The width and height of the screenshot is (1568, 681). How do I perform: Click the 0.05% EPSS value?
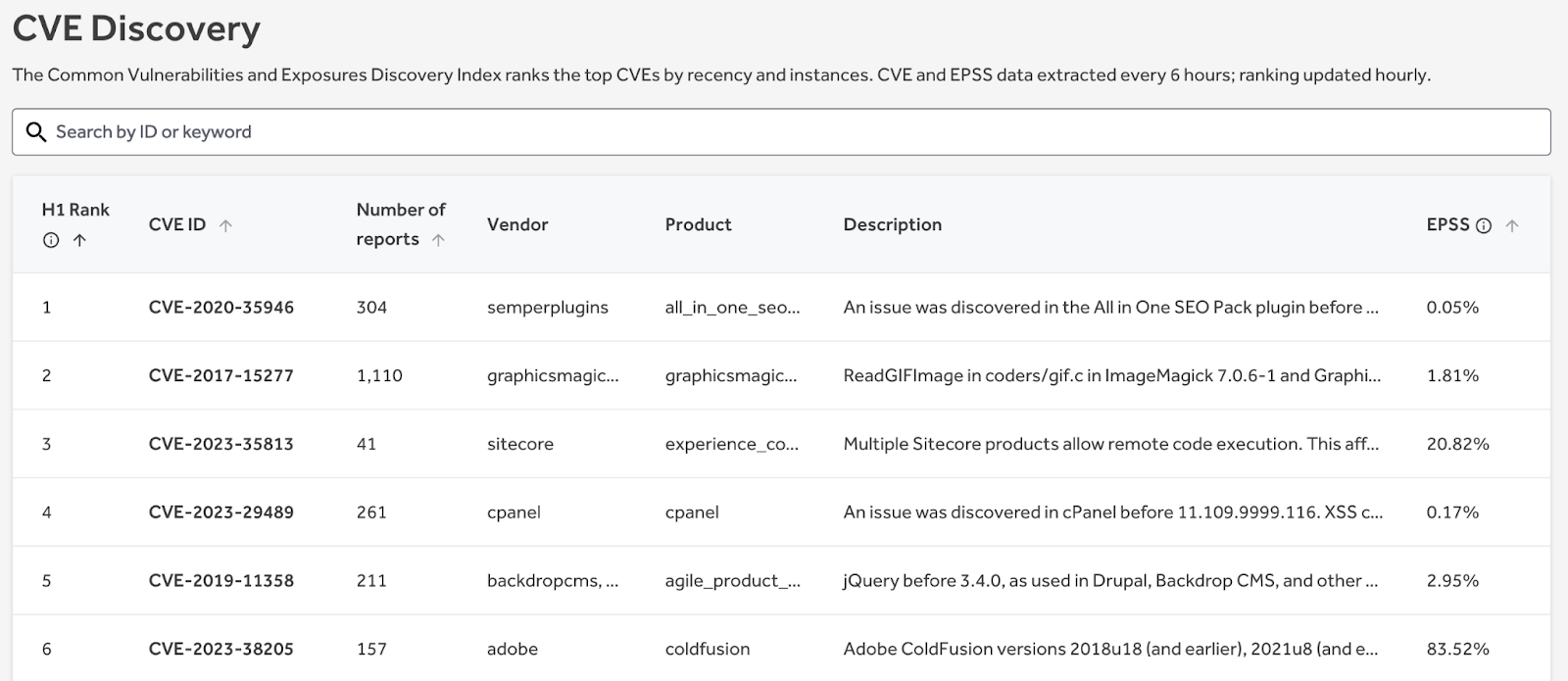point(1452,308)
